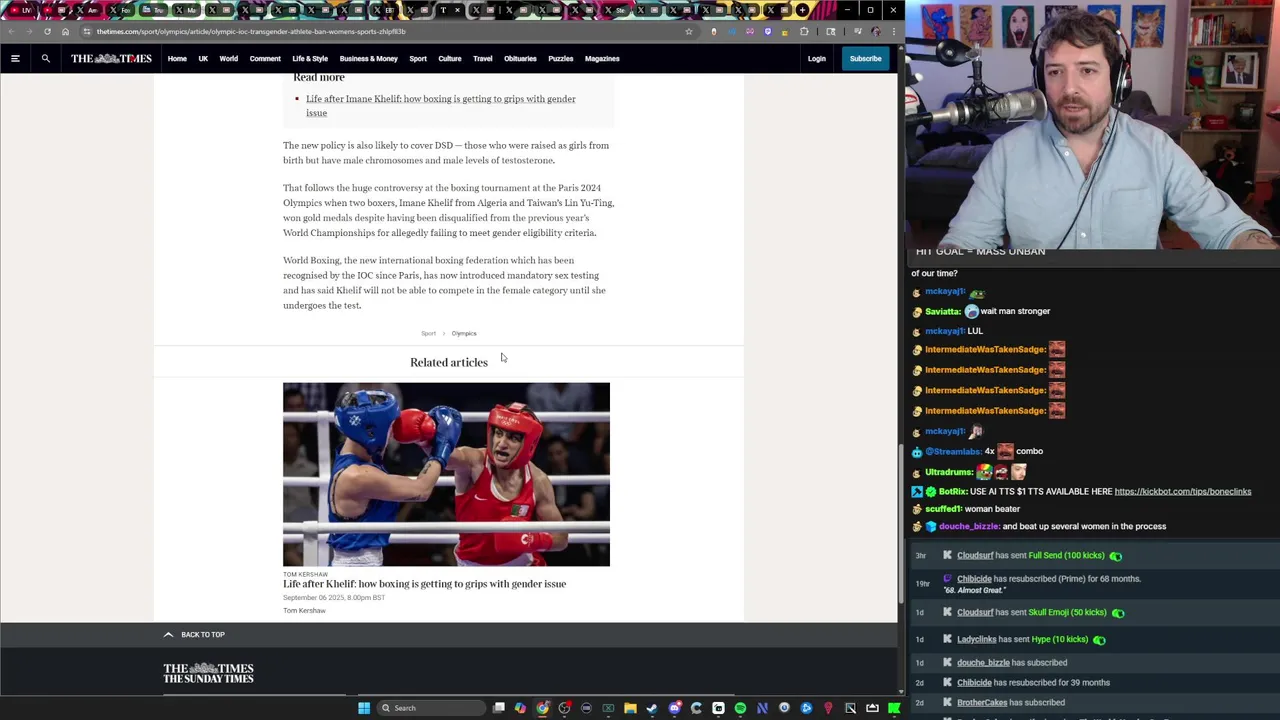Viewport: 1280px width, 720px height.
Task: Open The Times hamburger menu
Action: click(15, 59)
